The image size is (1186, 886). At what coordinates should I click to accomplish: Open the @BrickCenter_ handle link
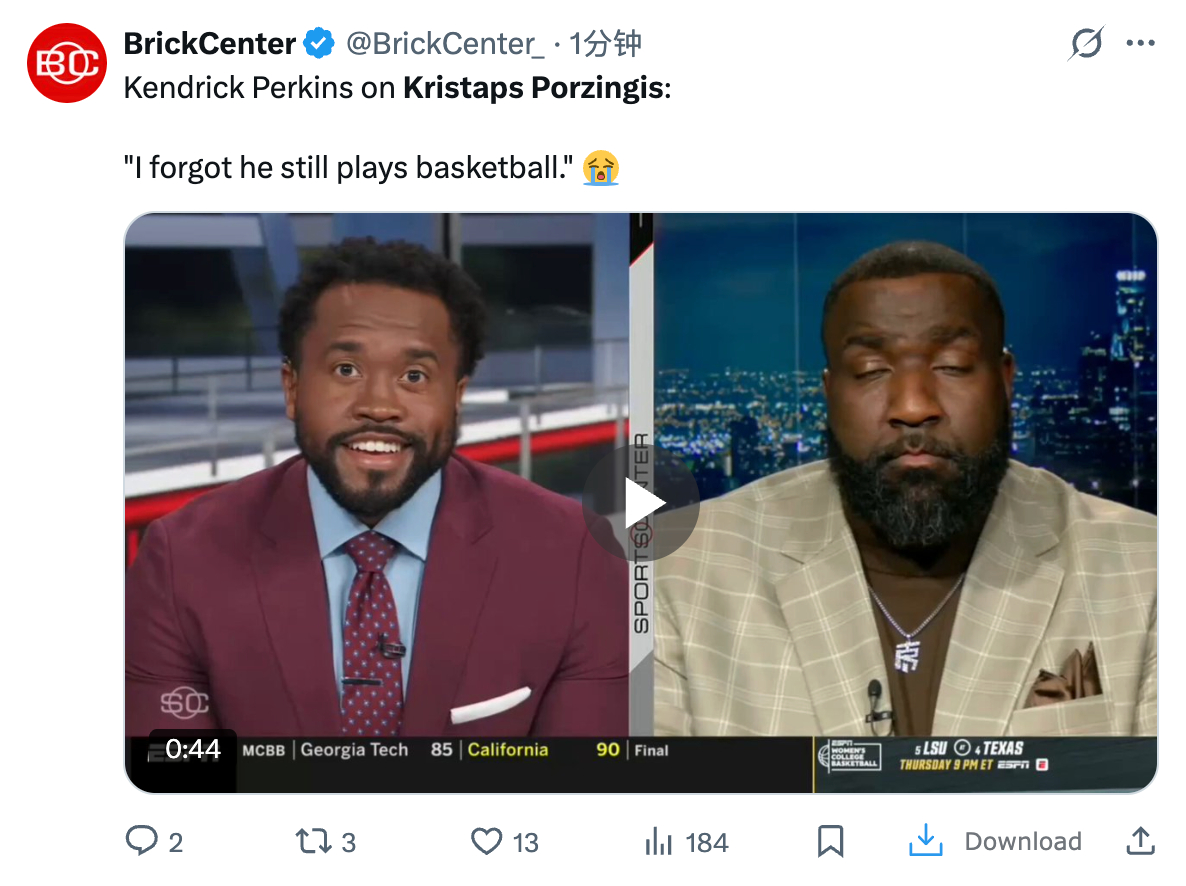click(445, 44)
